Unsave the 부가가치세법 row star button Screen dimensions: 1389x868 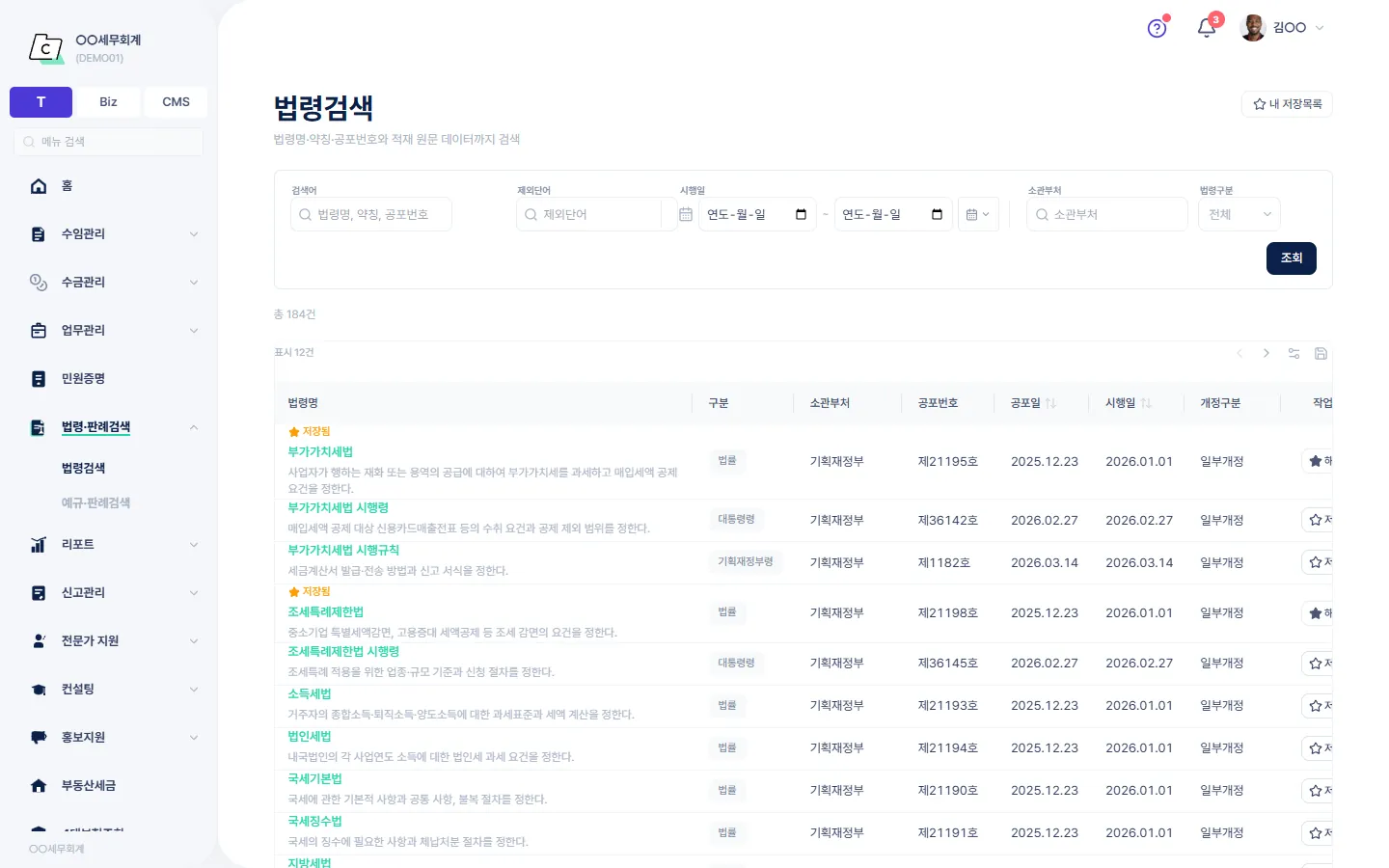point(1318,461)
